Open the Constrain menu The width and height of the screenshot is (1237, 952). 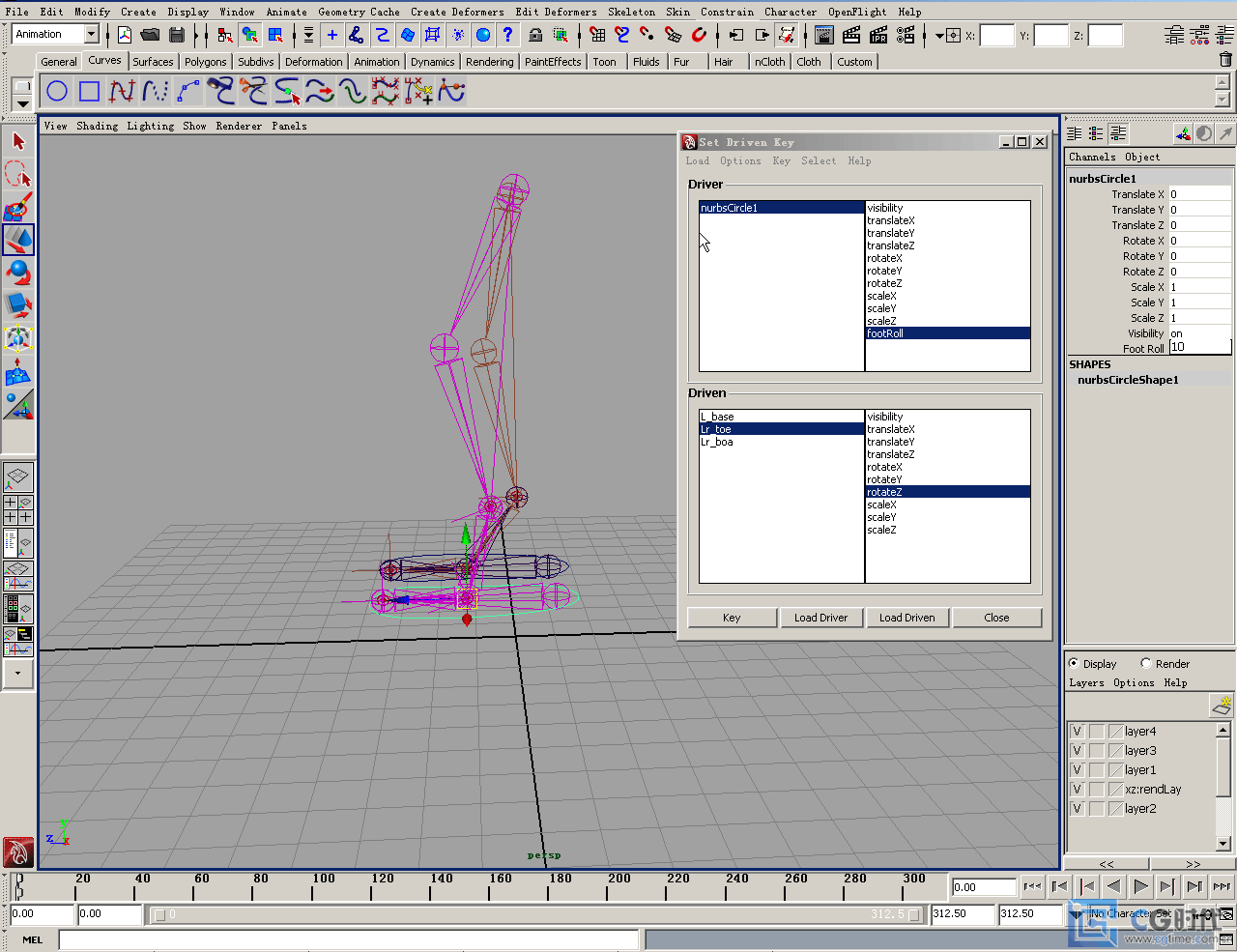pyautogui.click(x=727, y=12)
